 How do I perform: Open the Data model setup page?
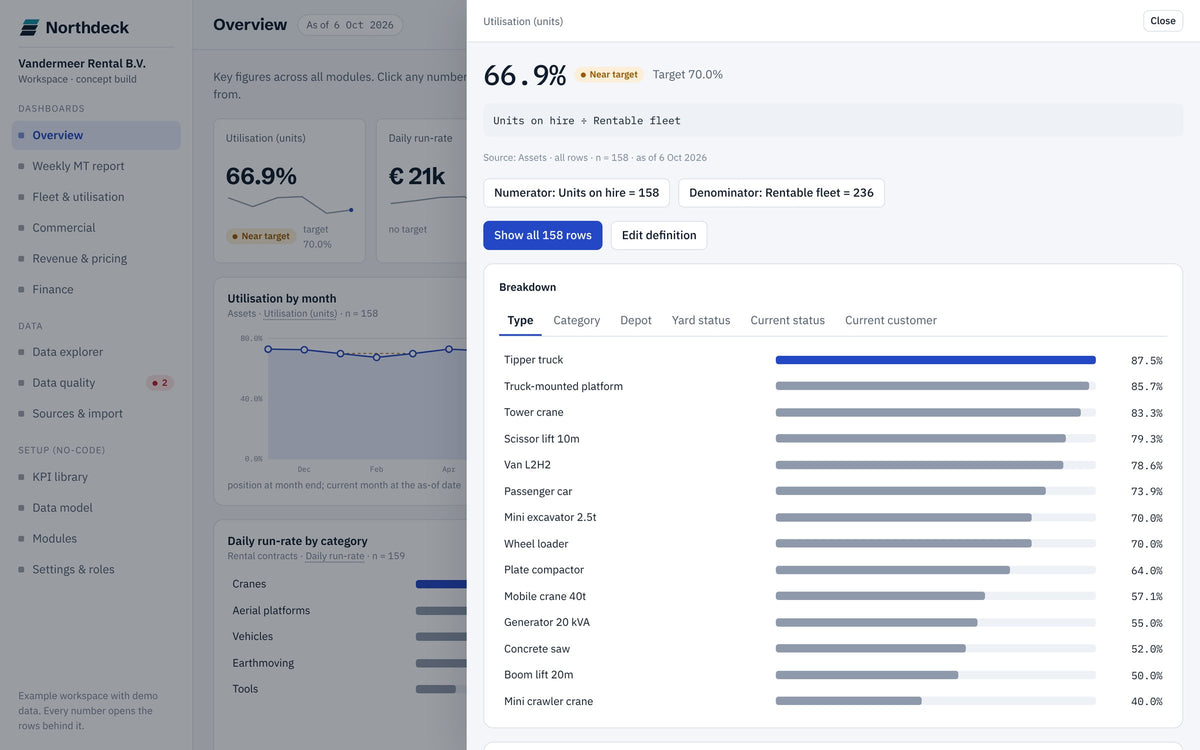(96, 508)
